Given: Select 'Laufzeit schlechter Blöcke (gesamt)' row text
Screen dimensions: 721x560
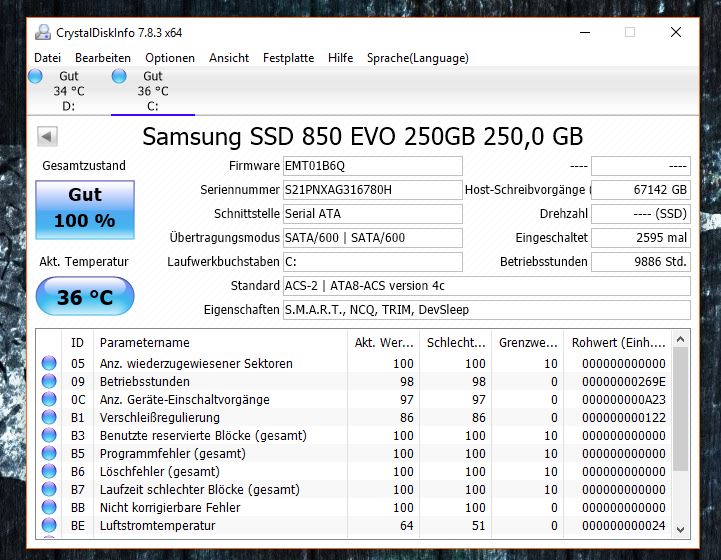Looking at the screenshot, I should (200, 490).
